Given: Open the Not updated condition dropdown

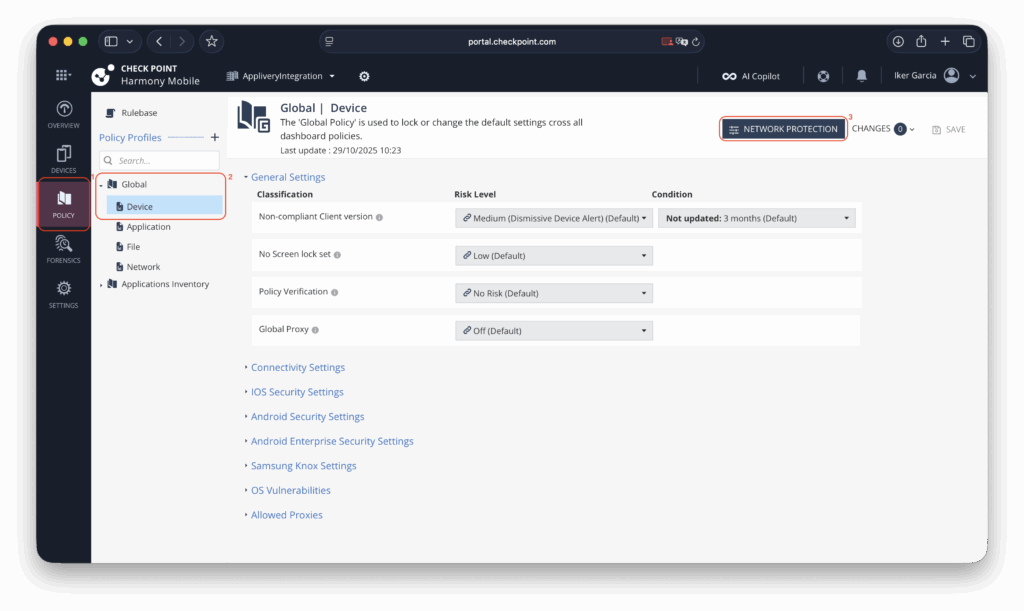Looking at the screenshot, I should (756, 218).
